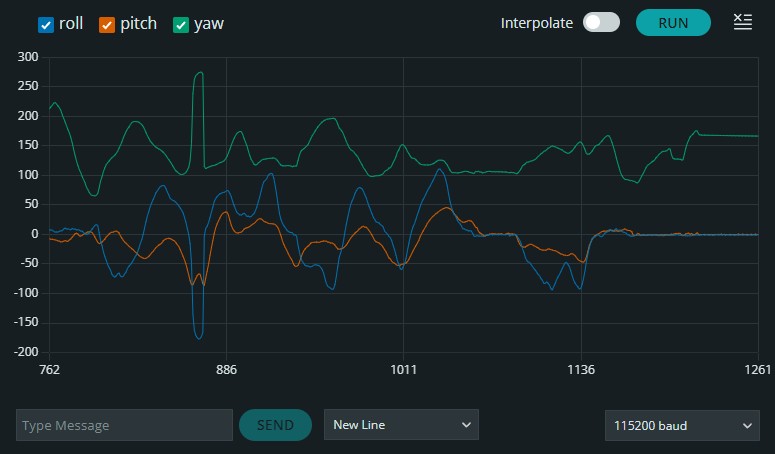This screenshot has width=775, height=454.
Task: Click the 886 x-axis tick label
Action: pos(226,370)
